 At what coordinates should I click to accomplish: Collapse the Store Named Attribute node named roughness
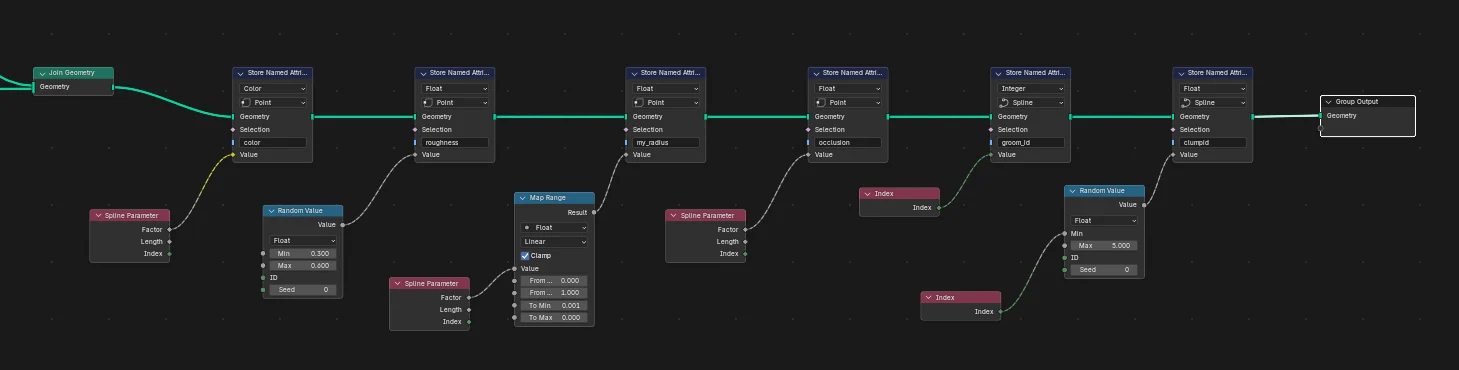coord(423,73)
